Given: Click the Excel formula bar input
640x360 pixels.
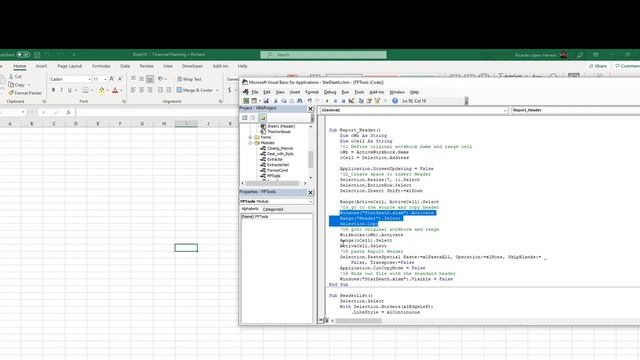Looking at the screenshot, I should (157, 112).
